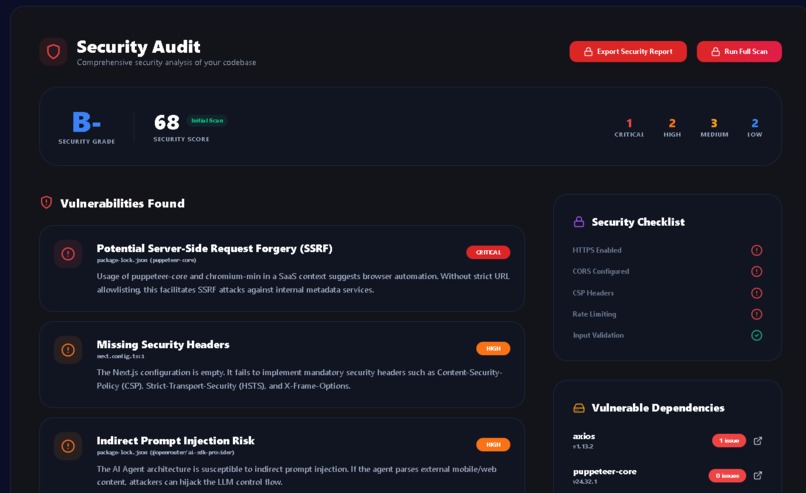Open the external link for axios
This screenshot has width=806, height=493.
[758, 441]
